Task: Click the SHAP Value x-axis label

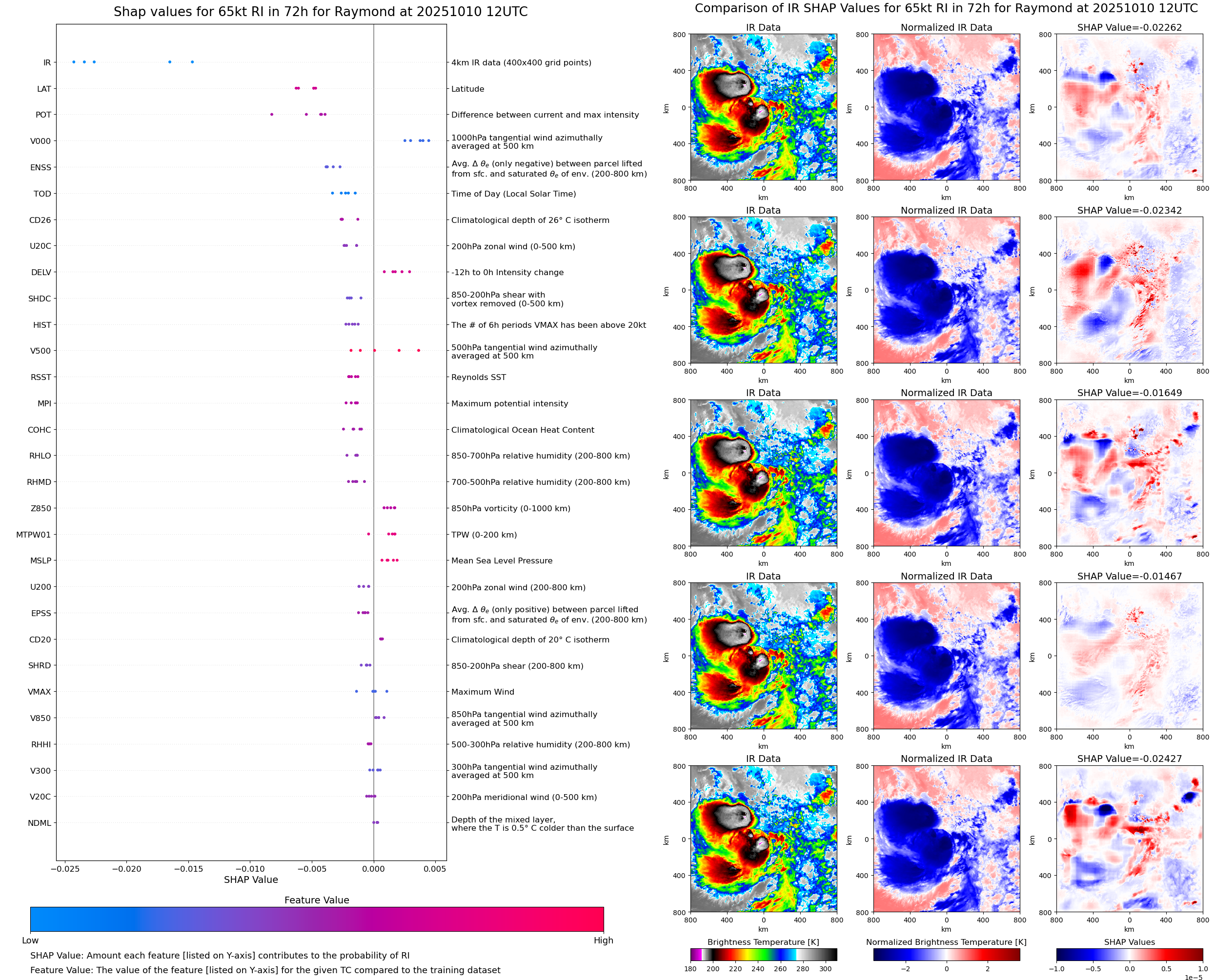Action: point(251,880)
